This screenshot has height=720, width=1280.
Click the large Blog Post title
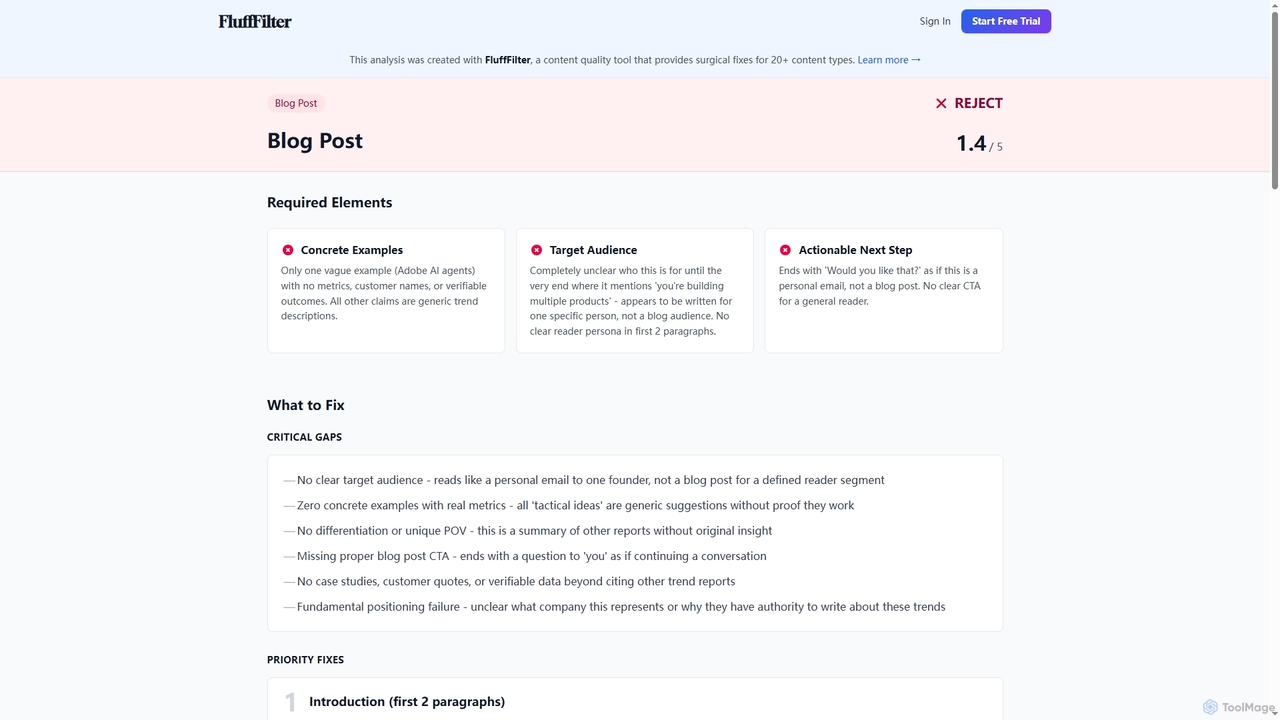(x=315, y=141)
